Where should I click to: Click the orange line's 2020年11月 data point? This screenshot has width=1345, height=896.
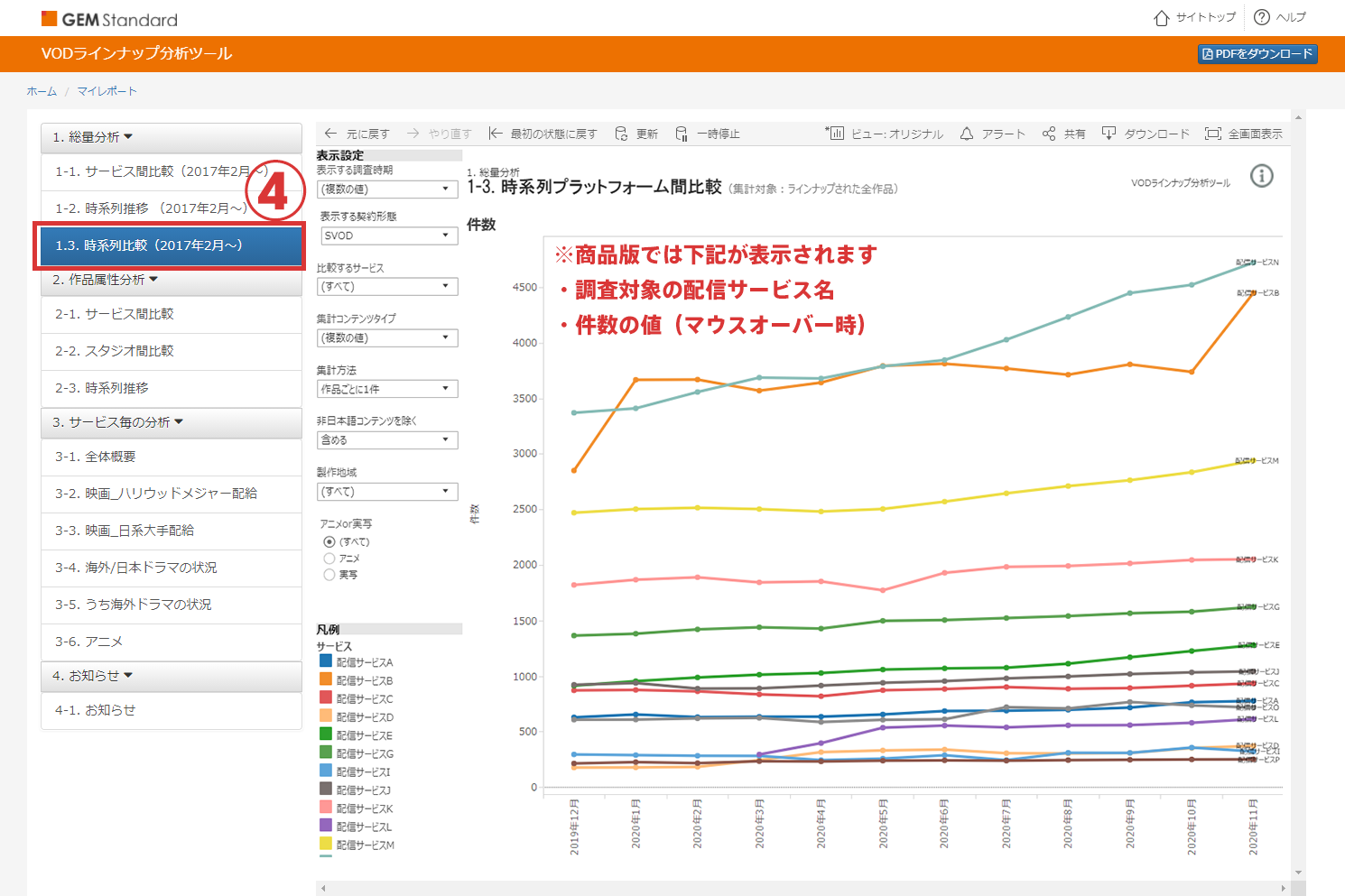click(1253, 293)
